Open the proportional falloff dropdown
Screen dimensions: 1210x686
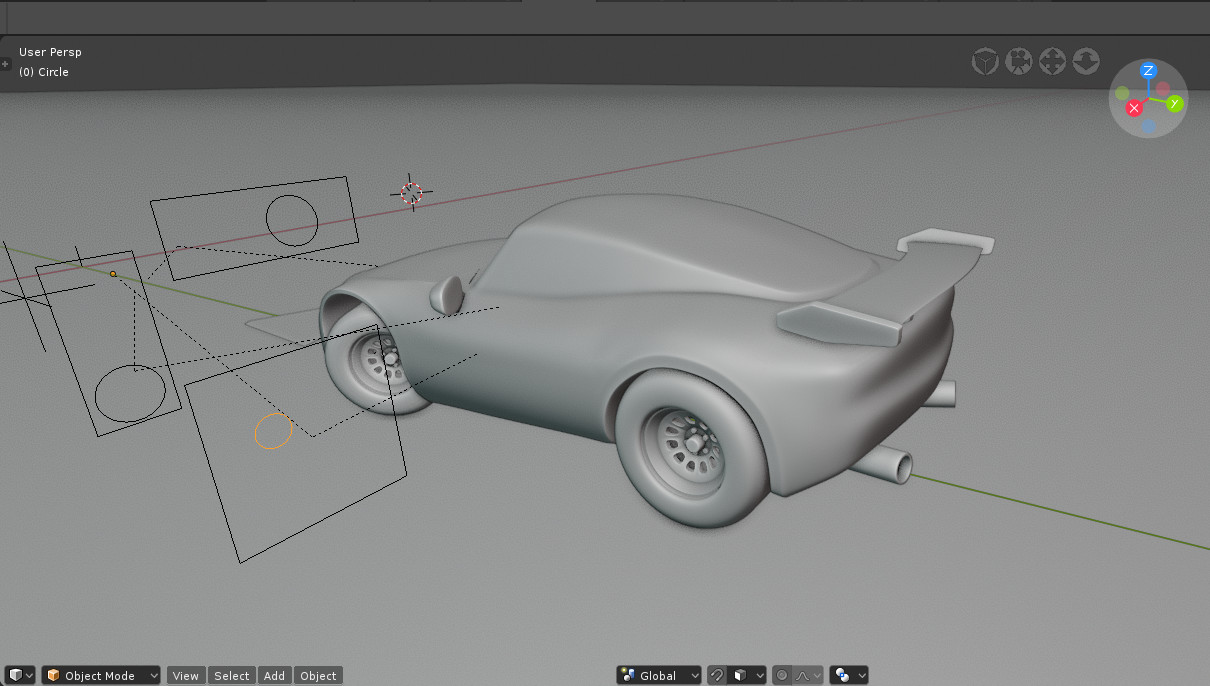click(x=809, y=676)
